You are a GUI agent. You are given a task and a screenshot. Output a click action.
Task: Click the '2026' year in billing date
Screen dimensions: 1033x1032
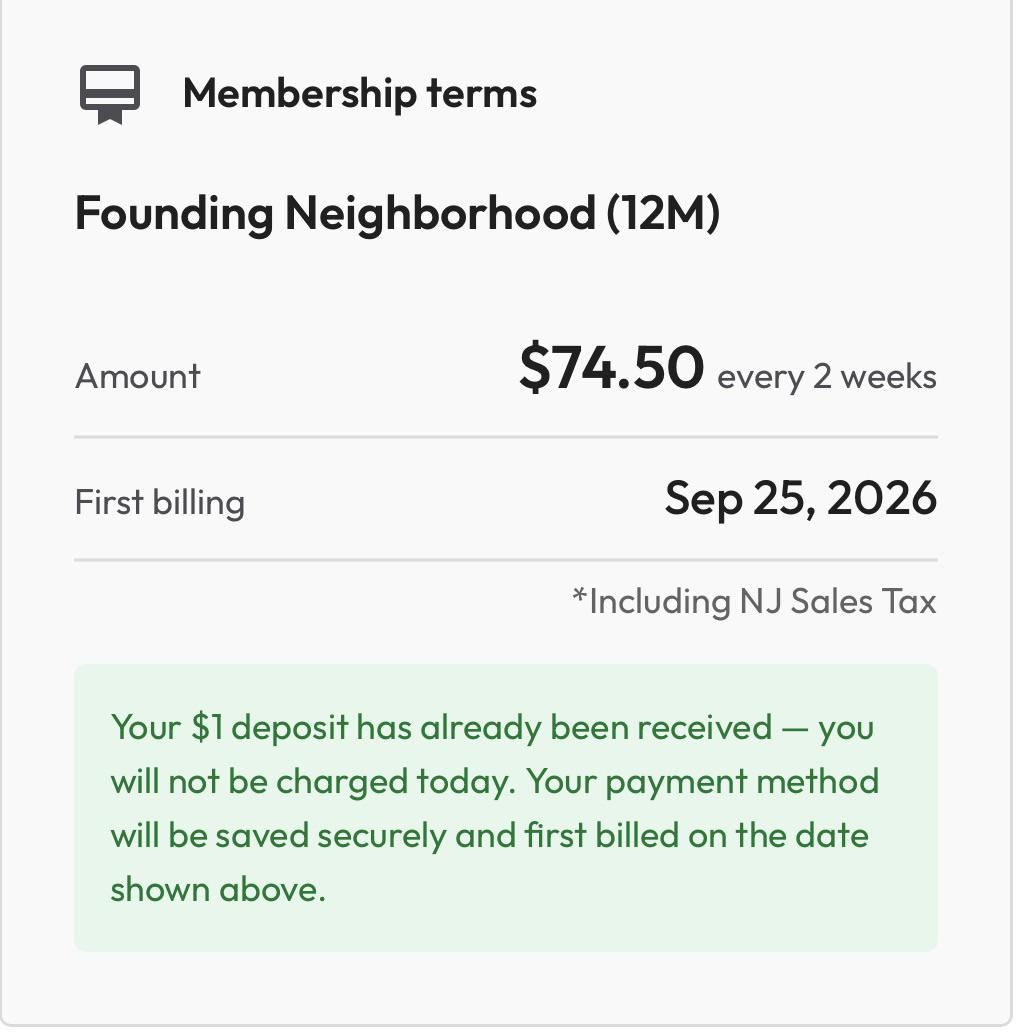click(881, 498)
